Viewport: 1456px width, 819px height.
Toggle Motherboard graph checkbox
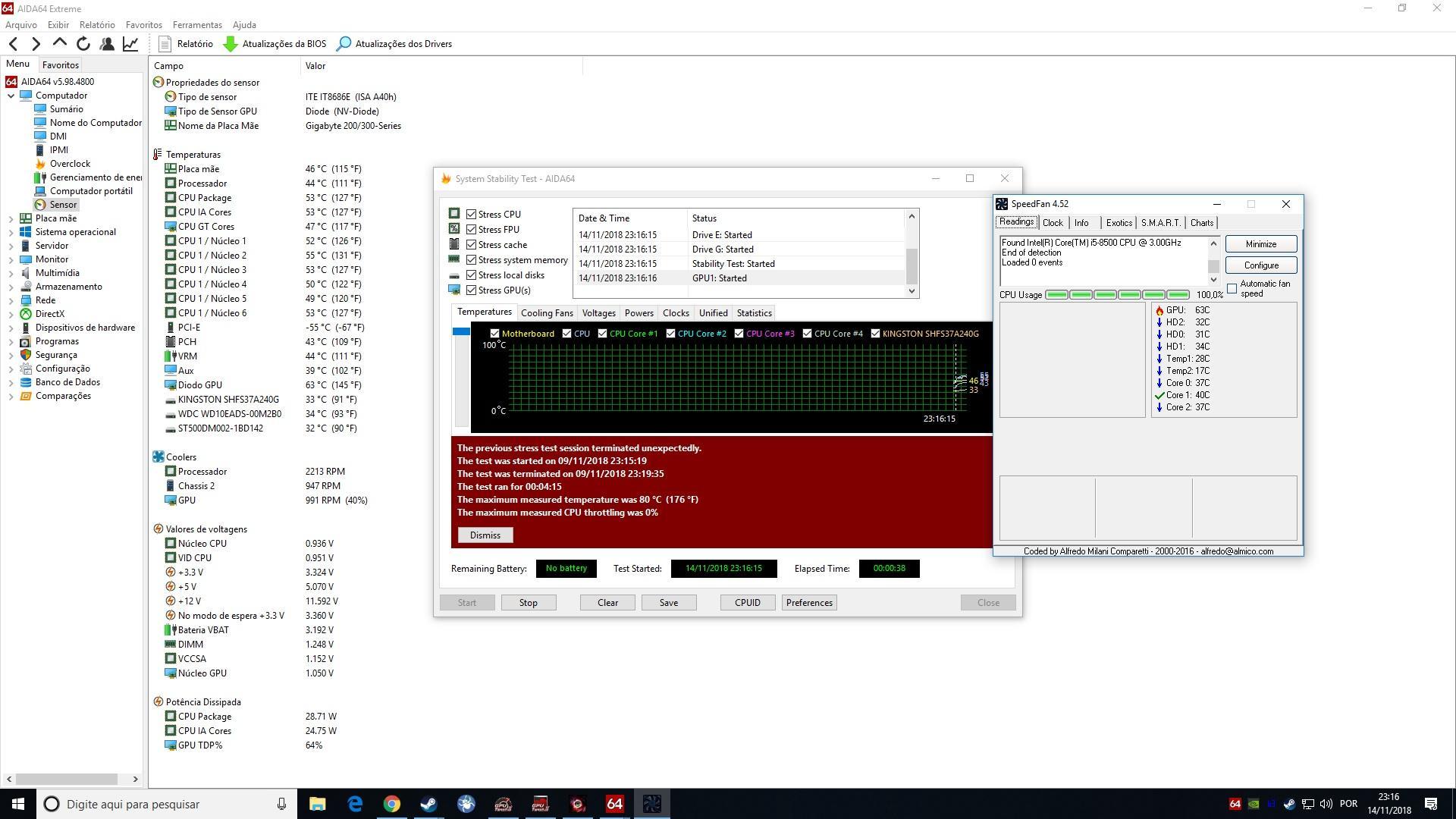[494, 334]
